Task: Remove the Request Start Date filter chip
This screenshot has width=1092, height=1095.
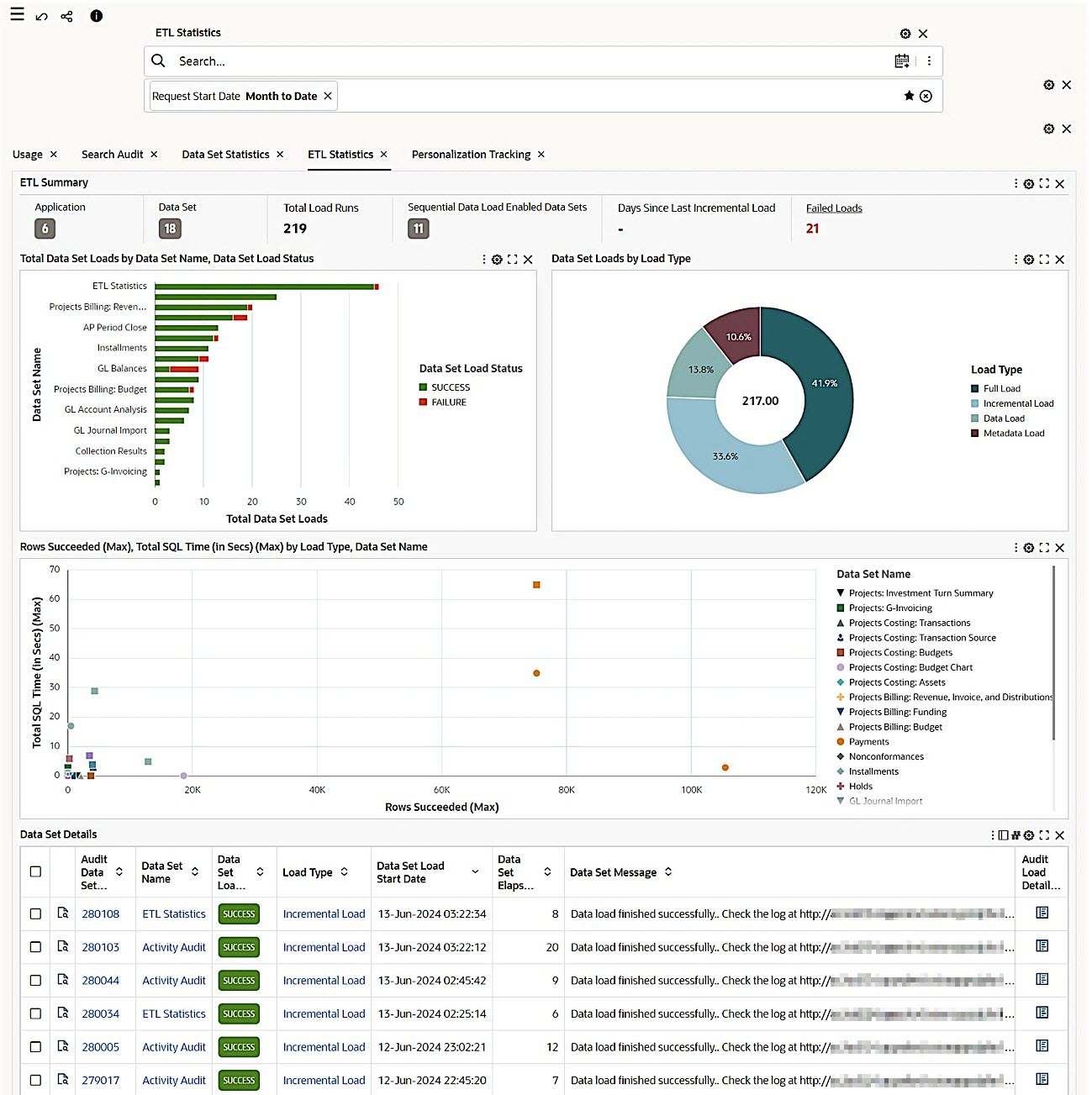Action: 328,96
